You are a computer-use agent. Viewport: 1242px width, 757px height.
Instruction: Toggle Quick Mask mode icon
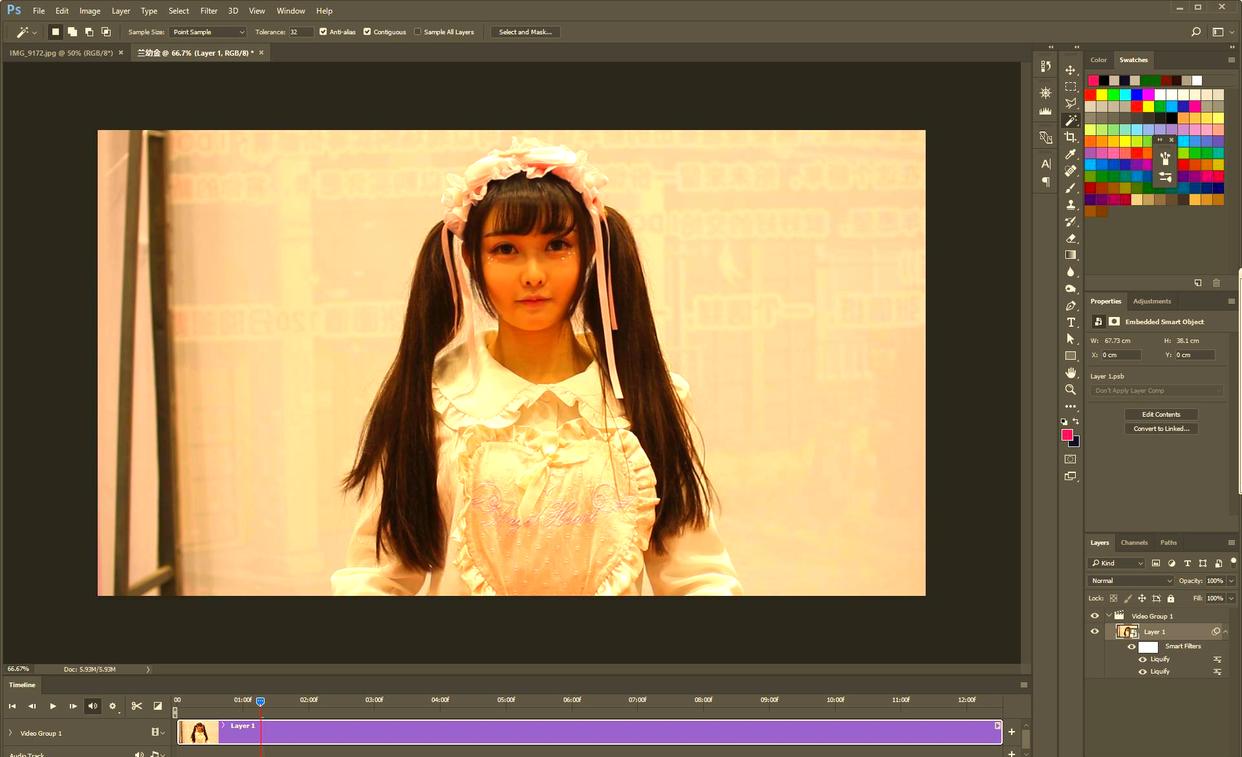pos(1070,459)
